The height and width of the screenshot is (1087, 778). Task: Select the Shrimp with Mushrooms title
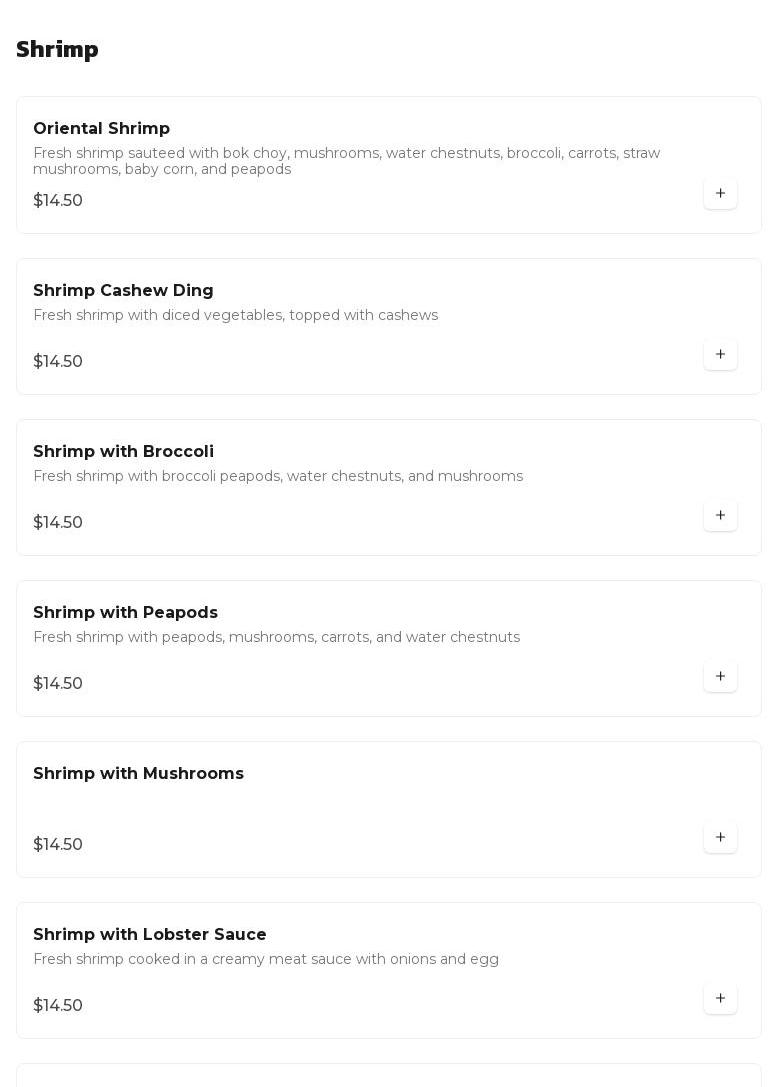tap(138, 774)
